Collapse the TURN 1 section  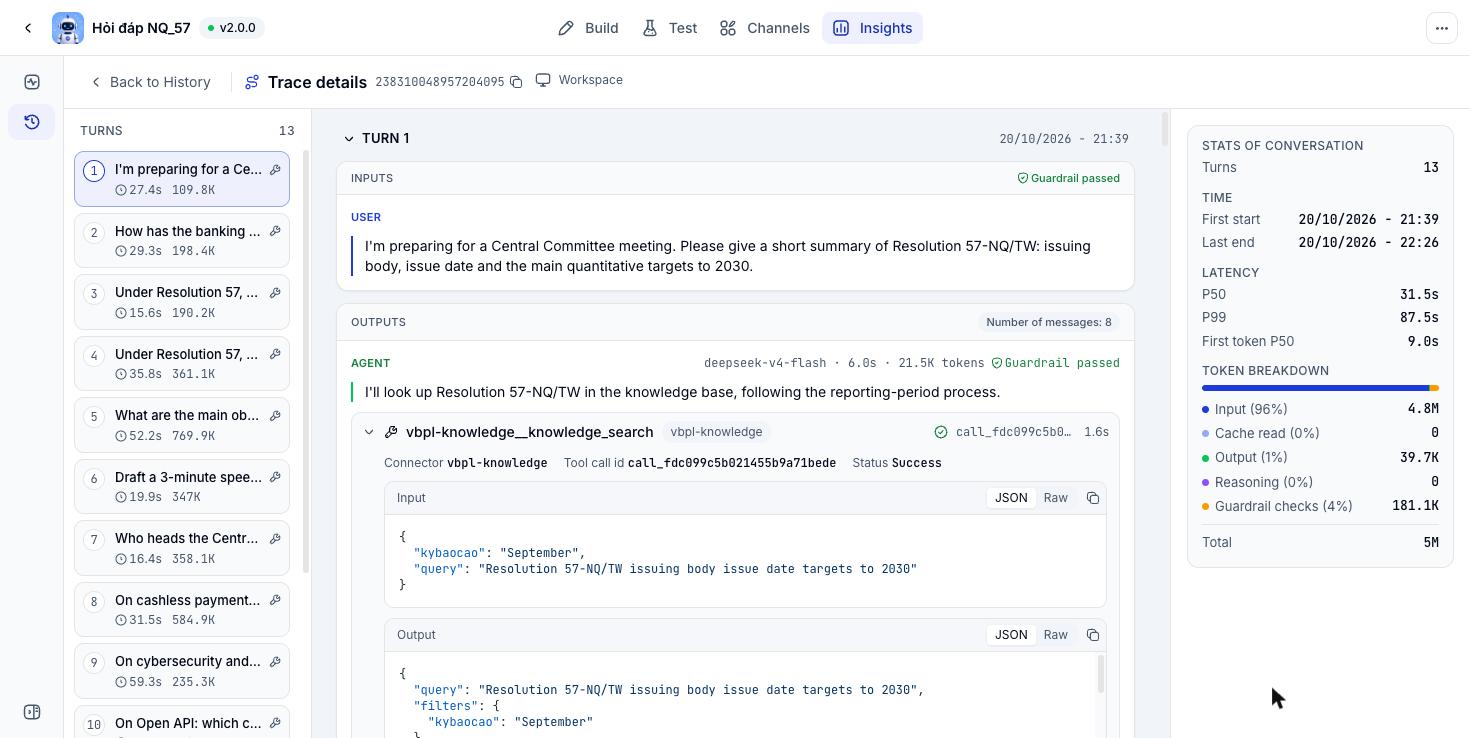[x=349, y=139]
